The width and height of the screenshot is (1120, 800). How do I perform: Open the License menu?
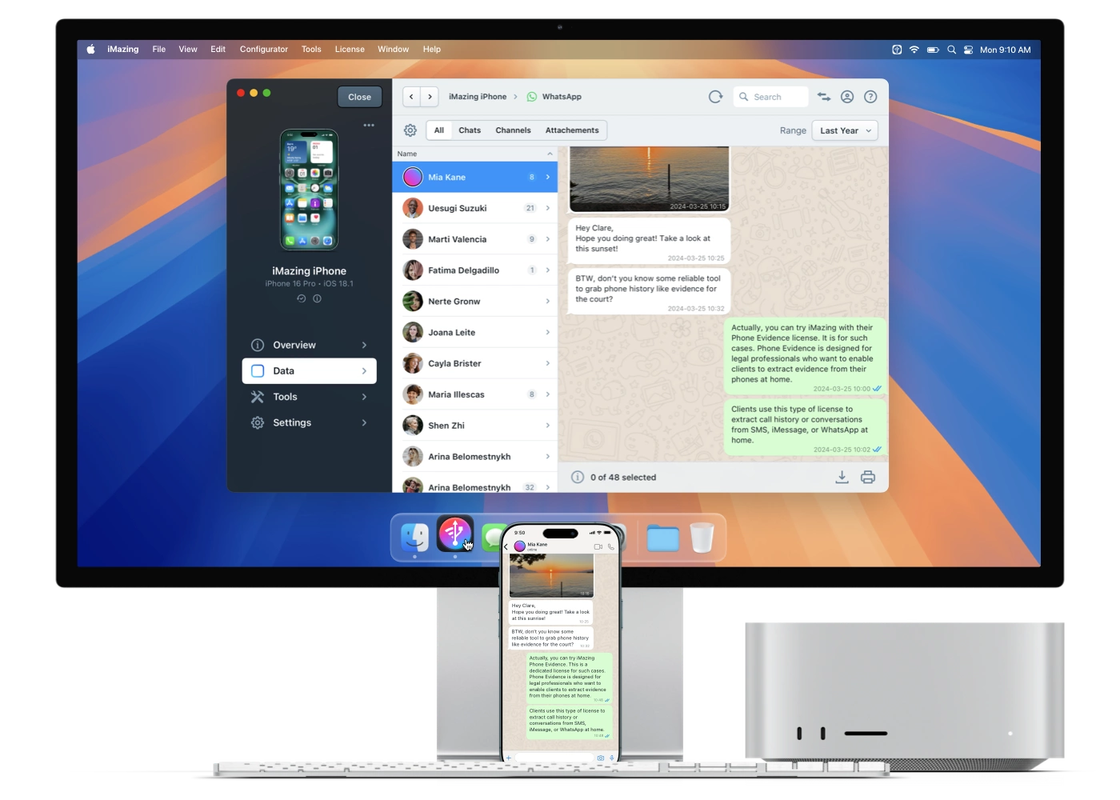[349, 49]
